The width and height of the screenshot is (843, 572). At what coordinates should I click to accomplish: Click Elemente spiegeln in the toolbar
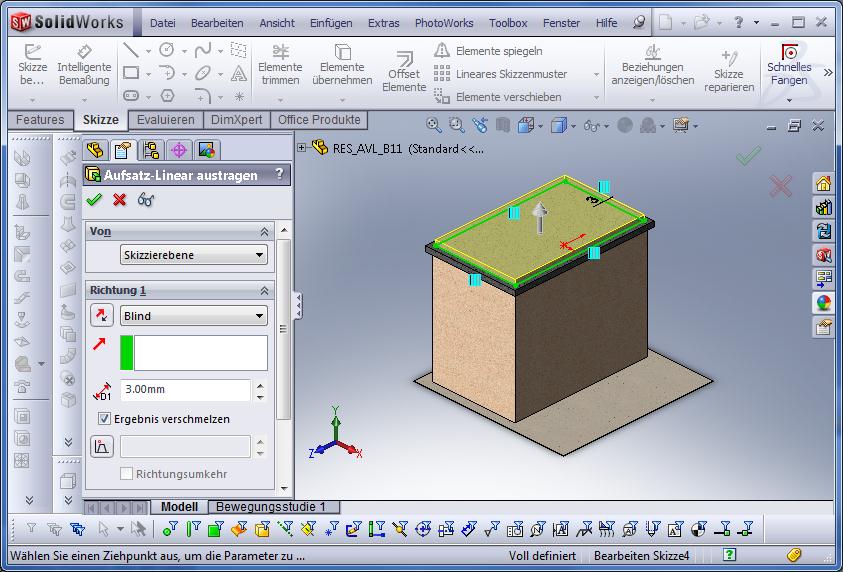498,51
